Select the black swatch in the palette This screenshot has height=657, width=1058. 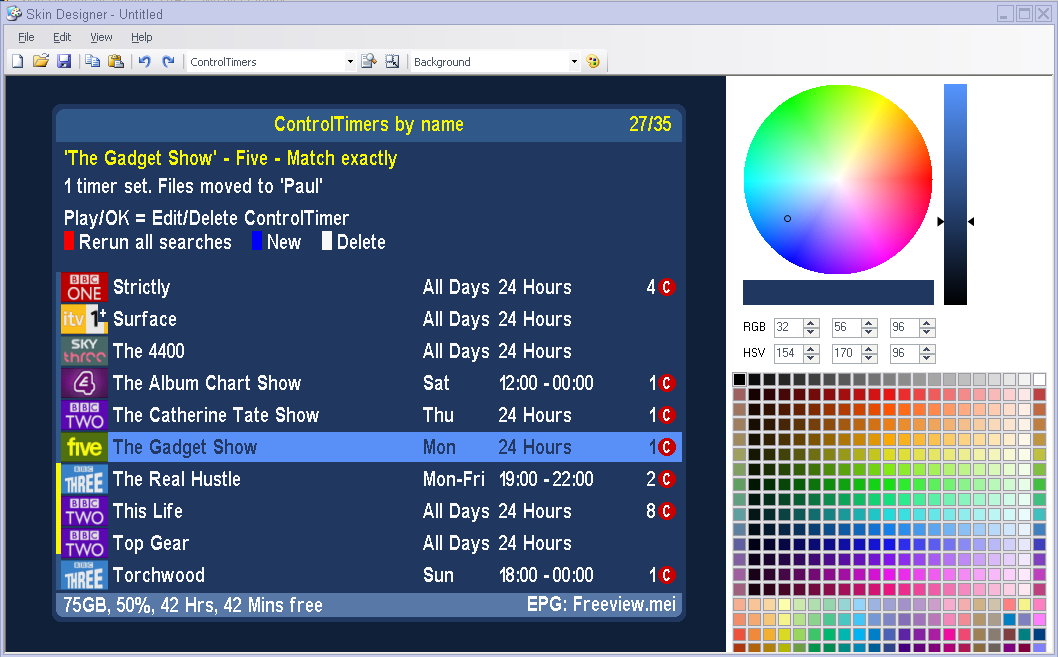[x=740, y=380]
